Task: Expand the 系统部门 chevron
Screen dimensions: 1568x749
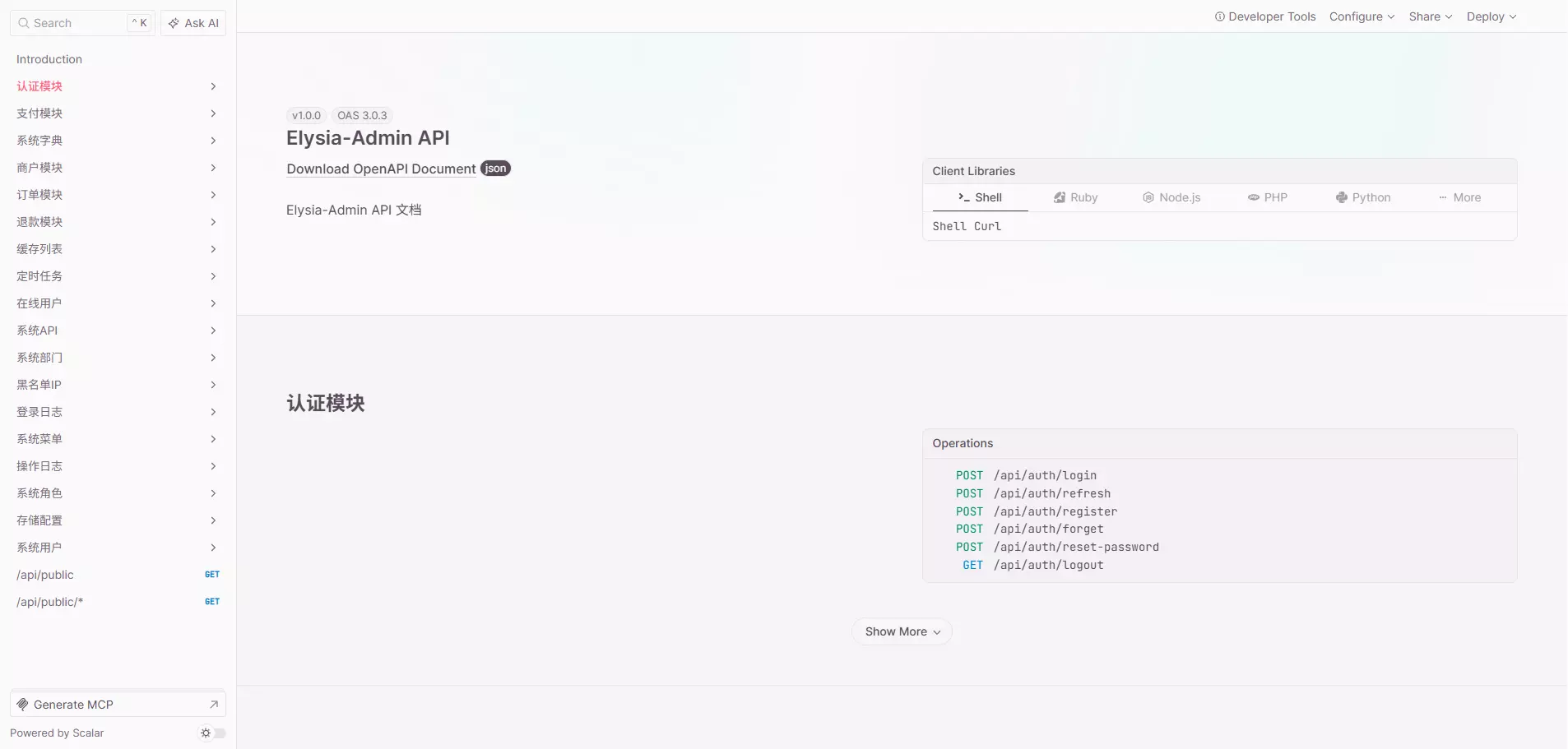Action: click(x=213, y=358)
